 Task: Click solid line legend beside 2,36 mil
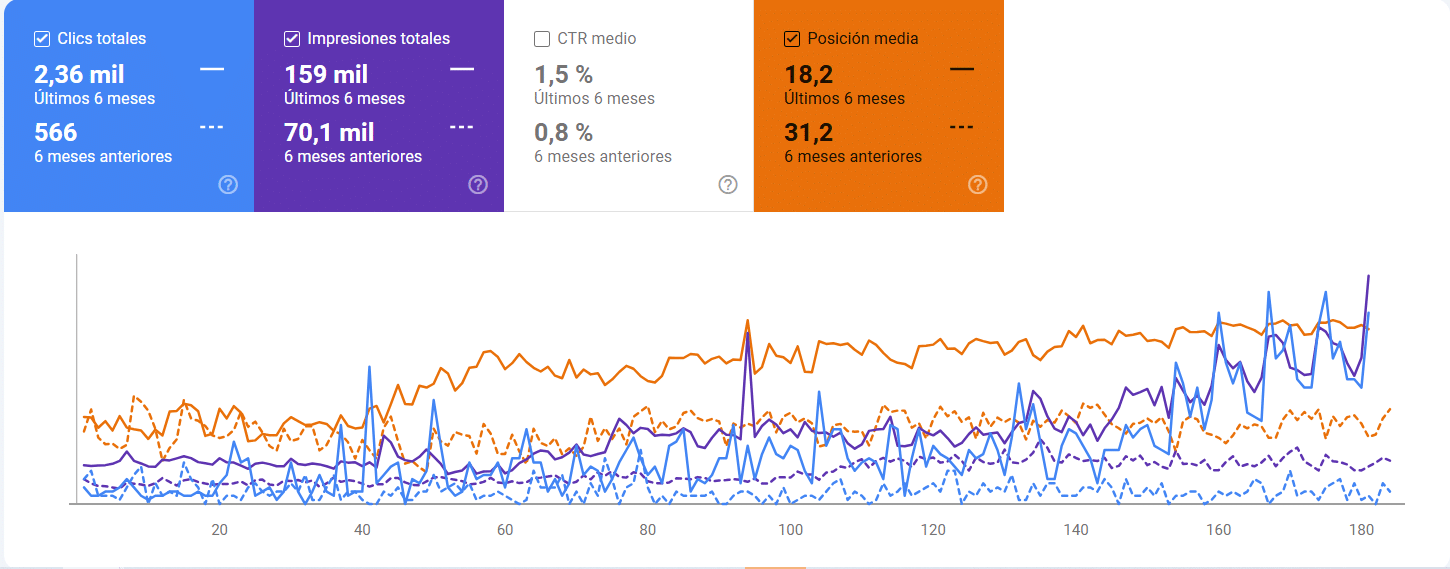click(x=212, y=69)
